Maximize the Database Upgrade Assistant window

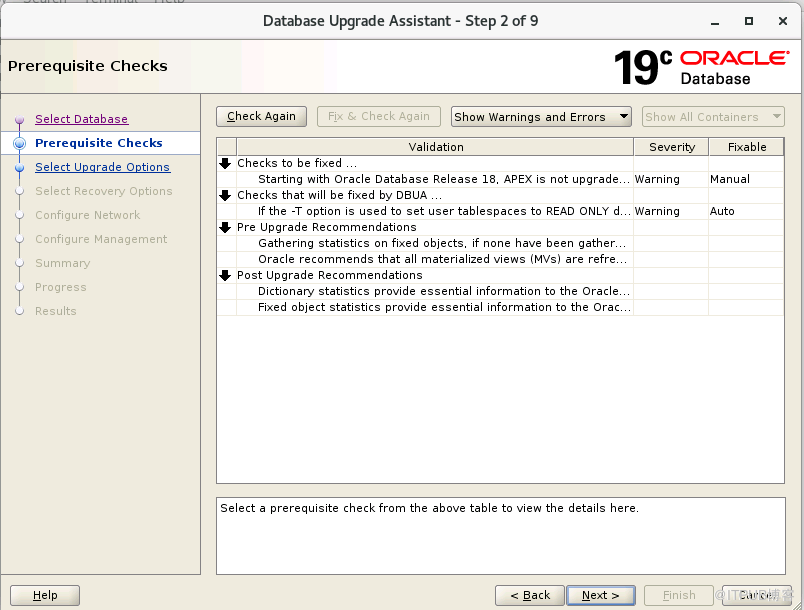(x=749, y=21)
